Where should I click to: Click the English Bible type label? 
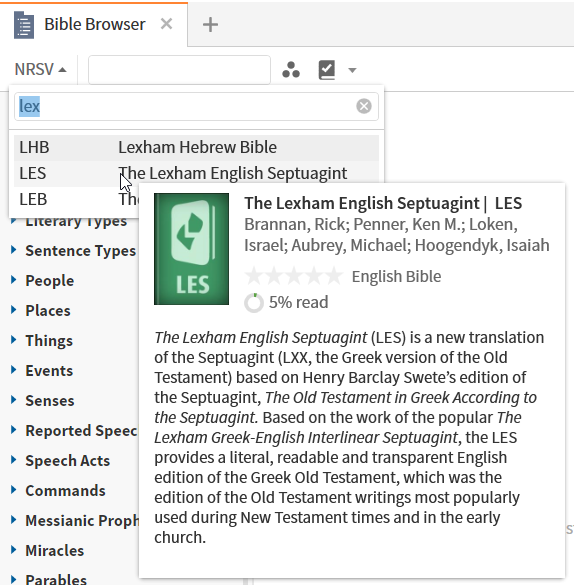click(396, 276)
